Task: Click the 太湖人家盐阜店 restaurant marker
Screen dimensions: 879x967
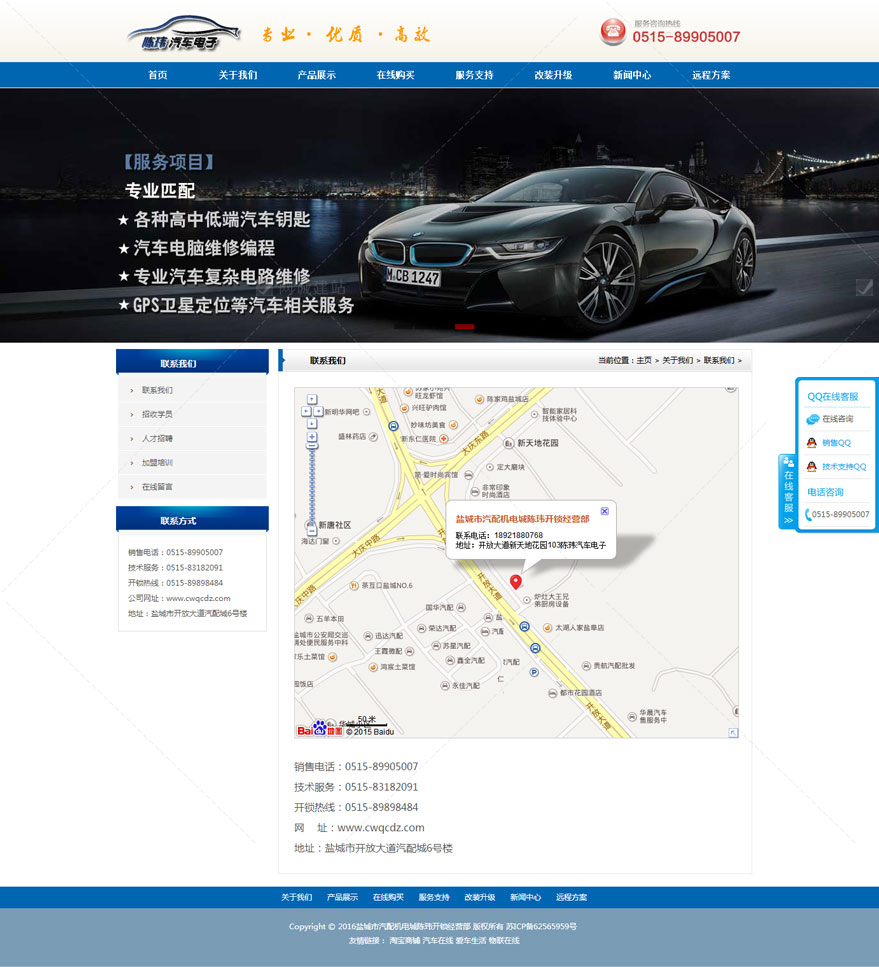Action: pyautogui.click(x=547, y=627)
